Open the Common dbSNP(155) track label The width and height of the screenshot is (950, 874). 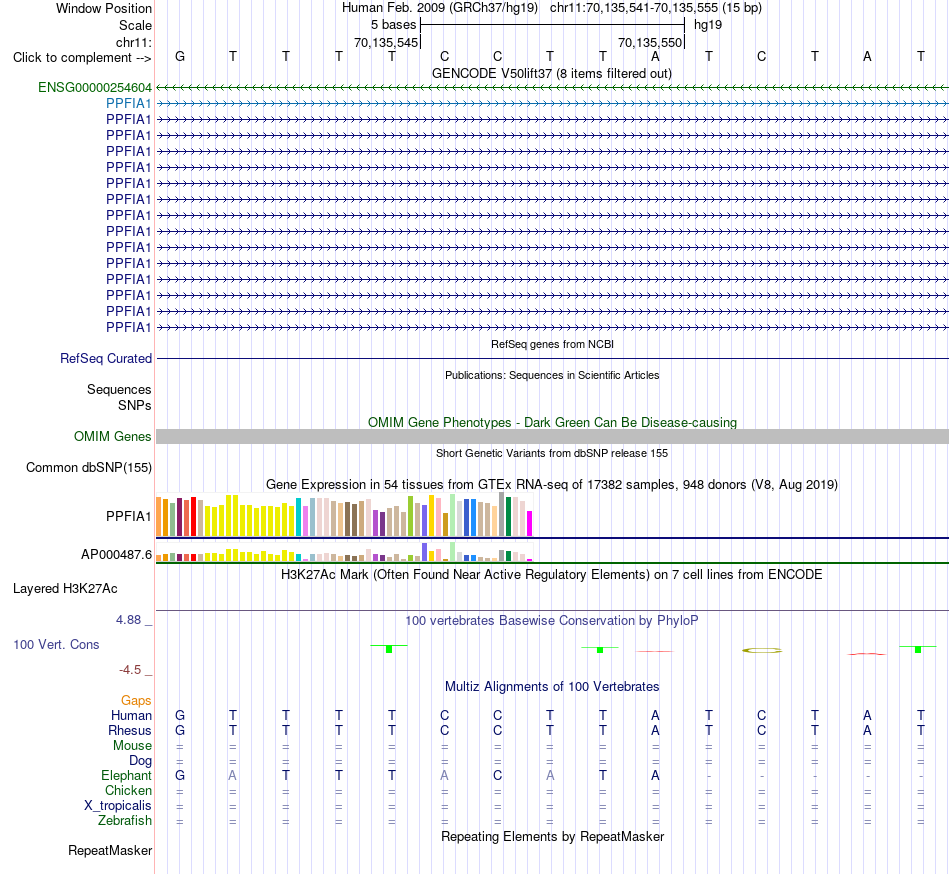pyautogui.click(x=88, y=468)
